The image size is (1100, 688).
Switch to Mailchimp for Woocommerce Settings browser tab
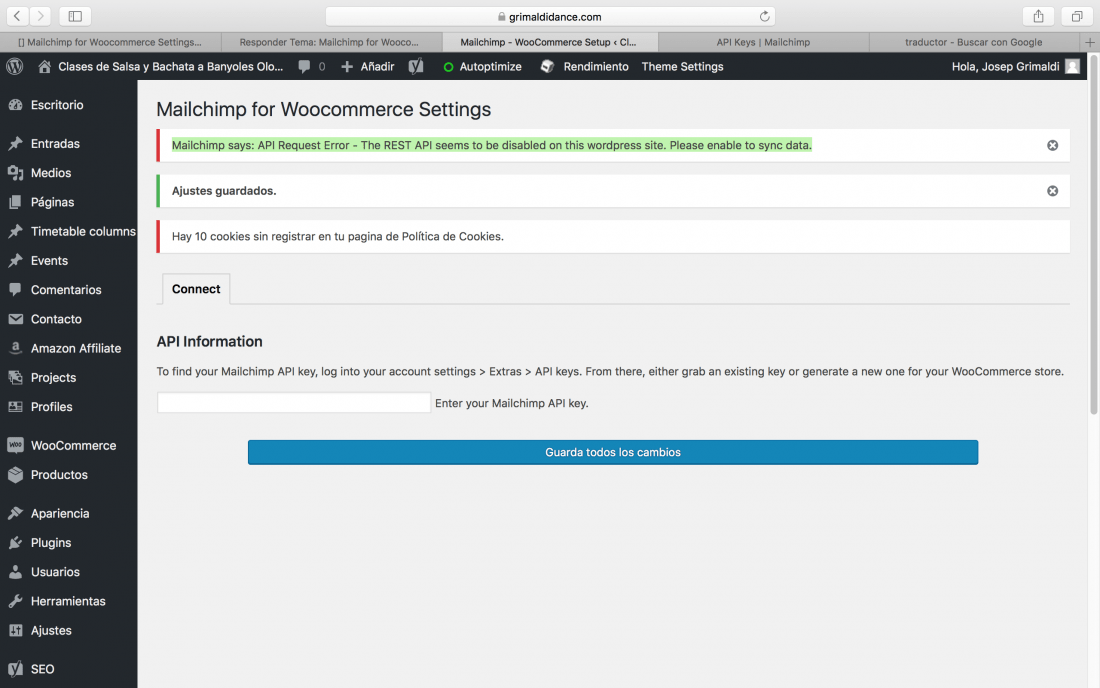(110, 42)
